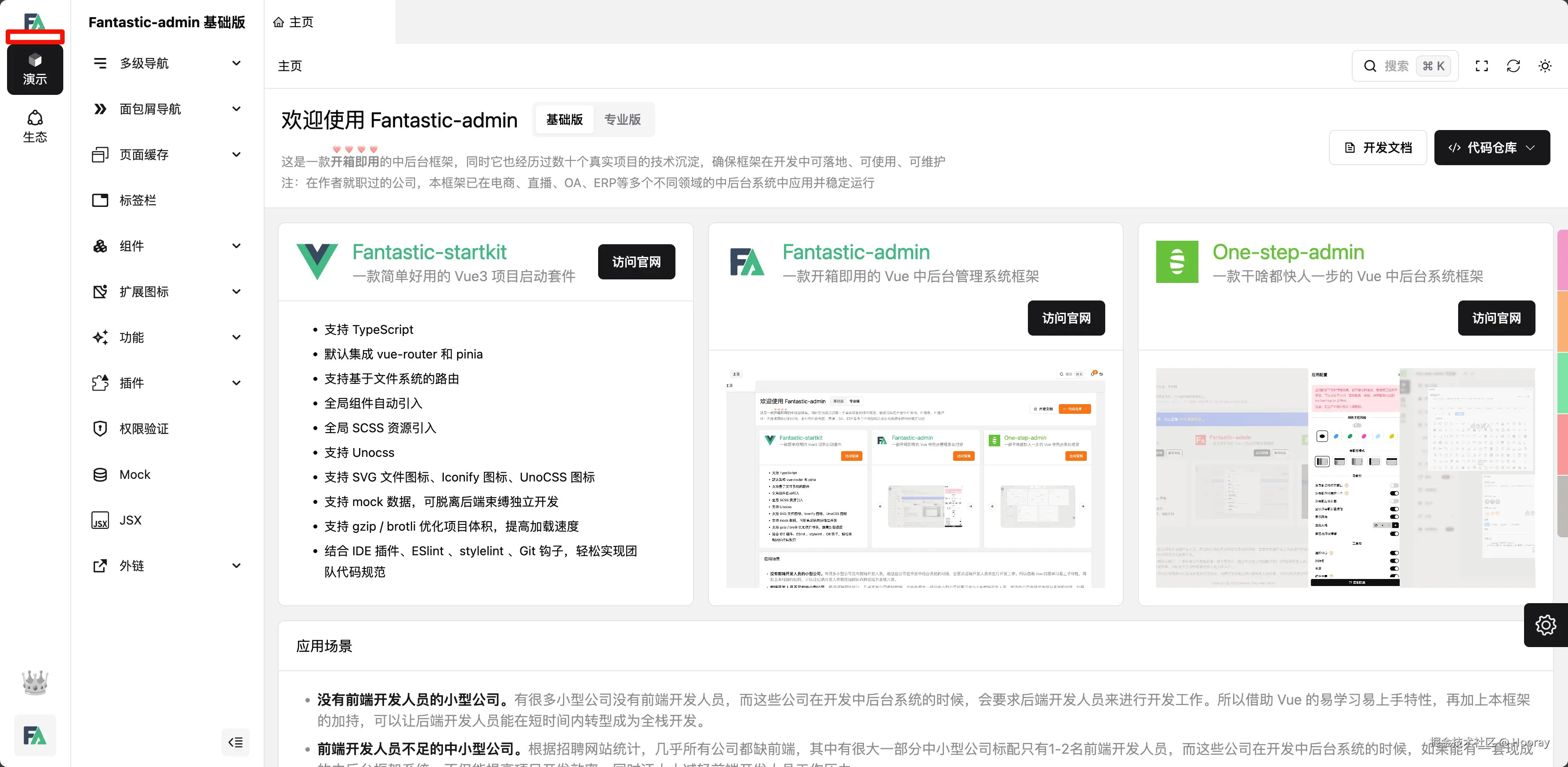Viewport: 1568px width, 767px height.
Task: Open the 生态 ecosystem section
Action: click(x=35, y=126)
